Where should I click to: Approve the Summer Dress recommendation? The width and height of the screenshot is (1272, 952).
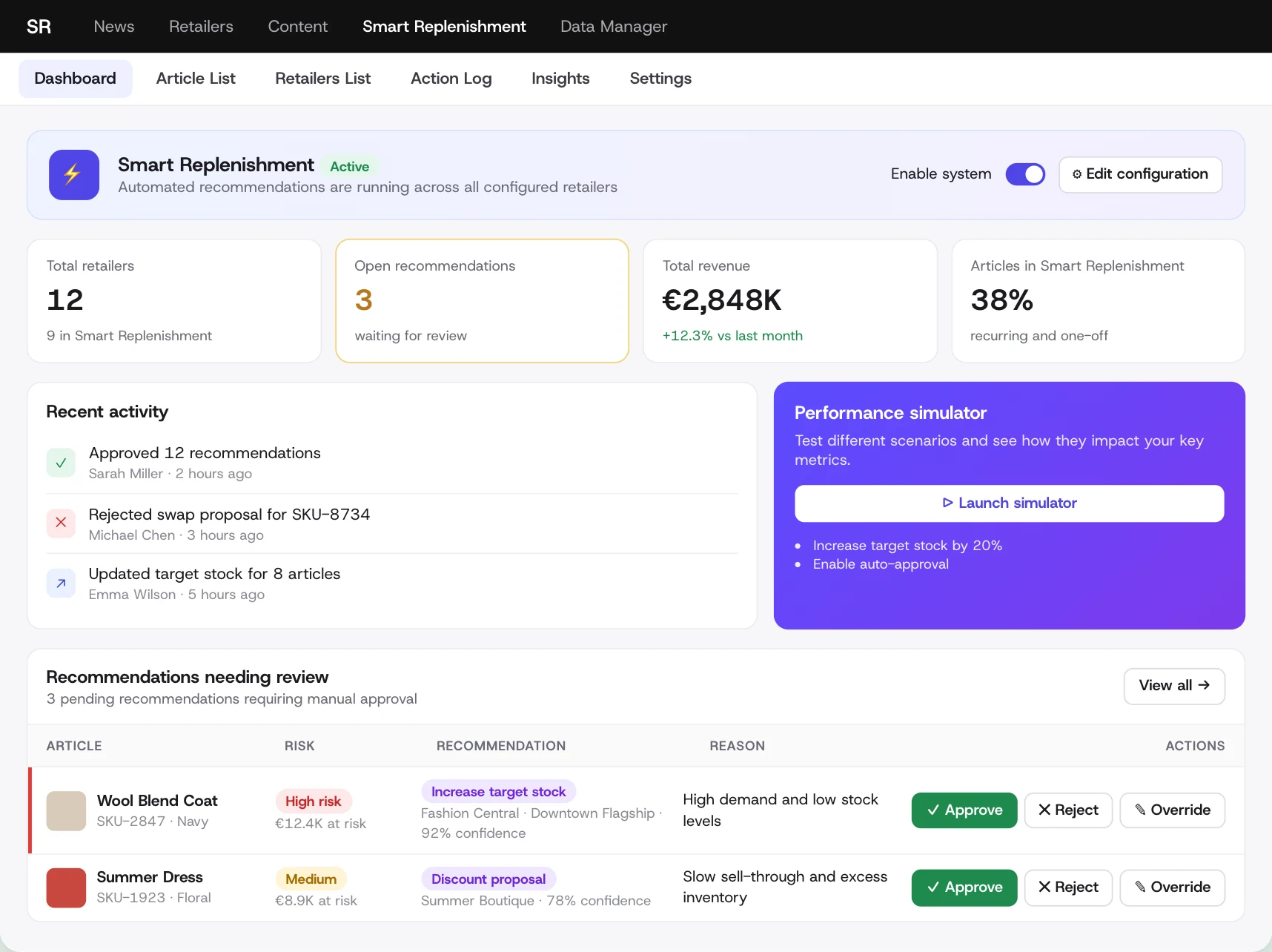(964, 887)
